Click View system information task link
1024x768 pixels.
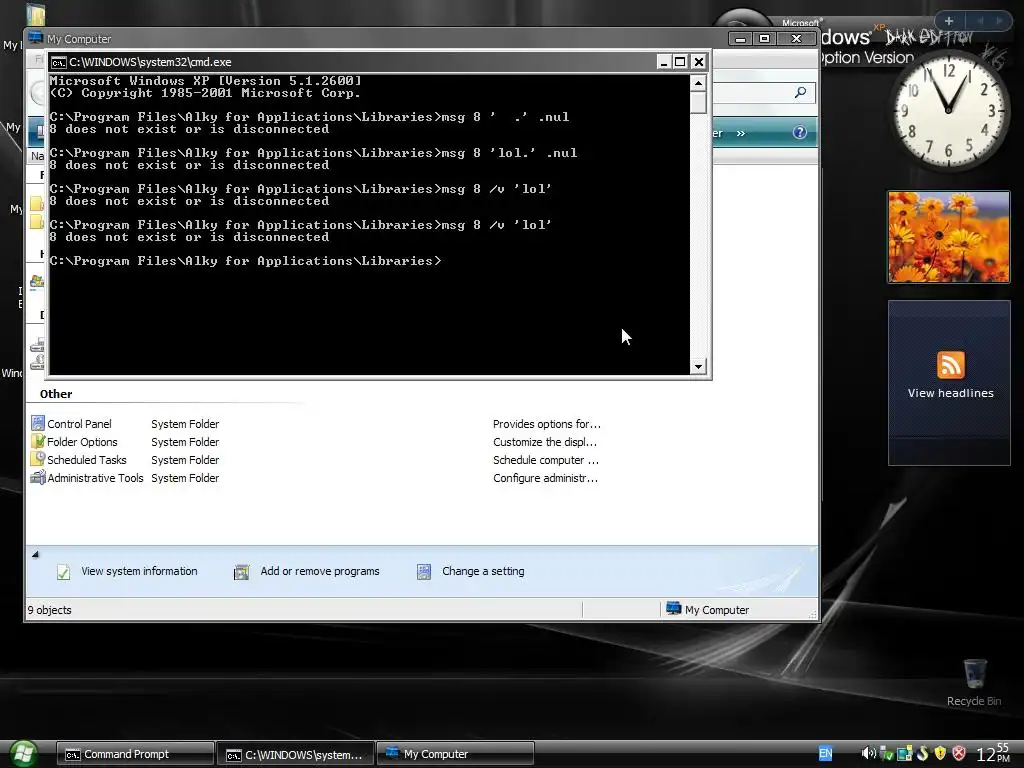pyautogui.click(x=139, y=571)
